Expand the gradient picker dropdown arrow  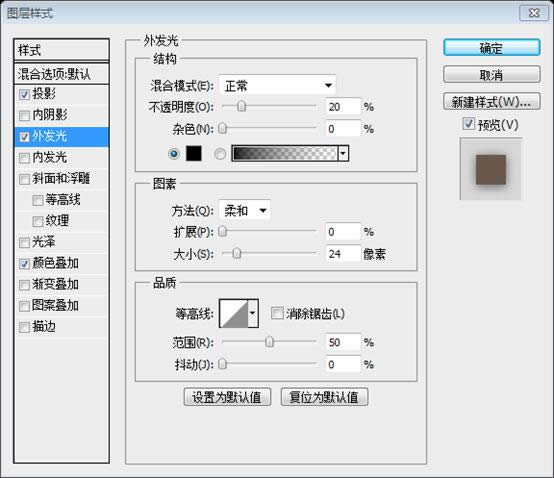coord(343,153)
